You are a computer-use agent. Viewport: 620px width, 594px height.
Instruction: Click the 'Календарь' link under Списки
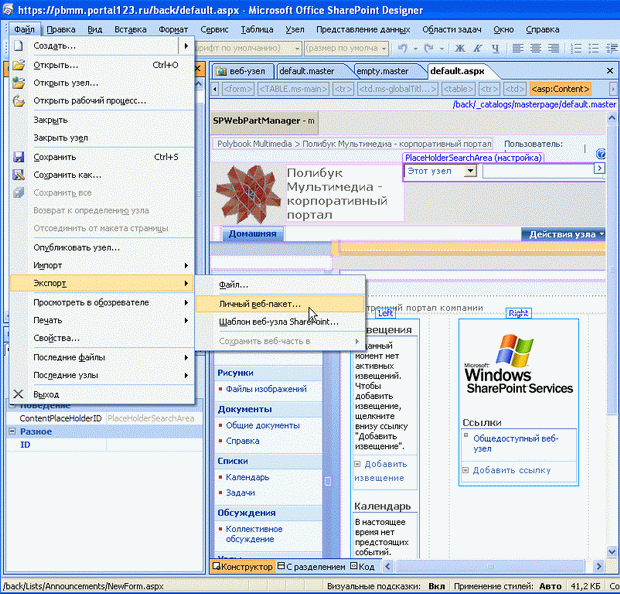coord(247,477)
